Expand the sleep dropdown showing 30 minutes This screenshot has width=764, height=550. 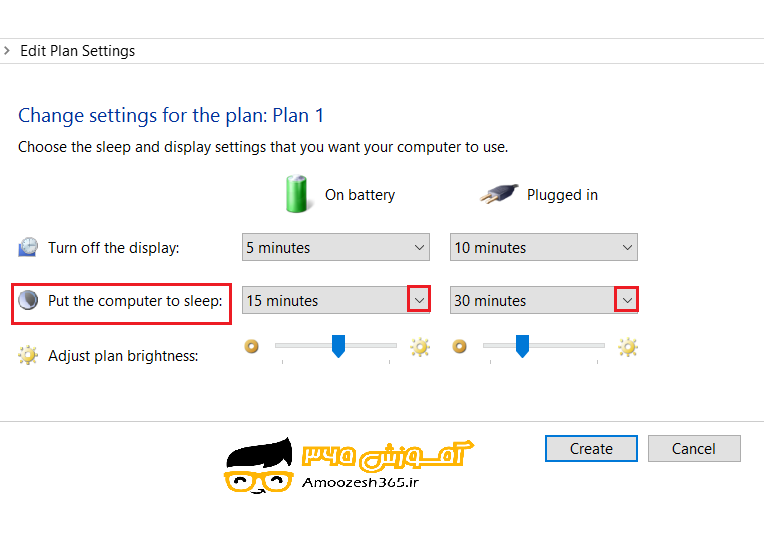click(x=627, y=300)
